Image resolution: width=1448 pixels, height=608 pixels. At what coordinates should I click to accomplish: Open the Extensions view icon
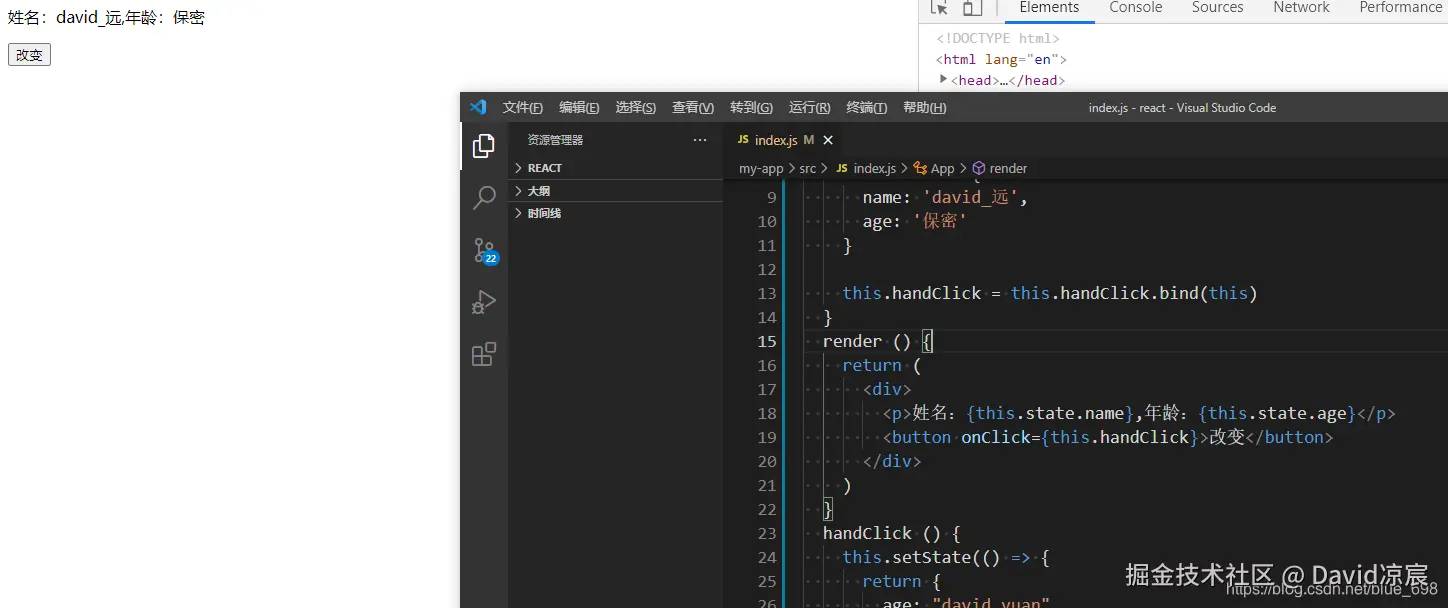484,354
